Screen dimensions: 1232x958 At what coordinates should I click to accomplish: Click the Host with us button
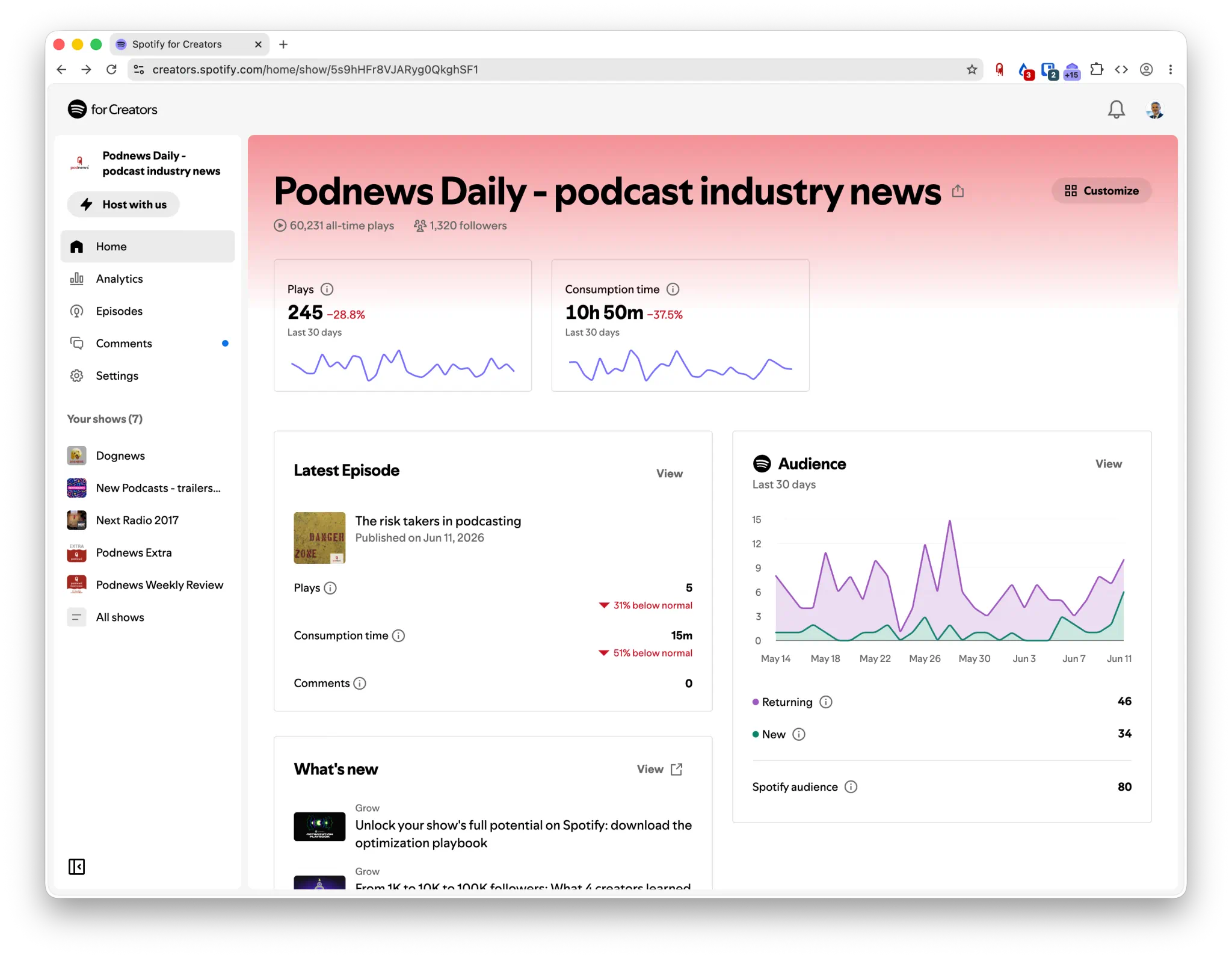123,205
